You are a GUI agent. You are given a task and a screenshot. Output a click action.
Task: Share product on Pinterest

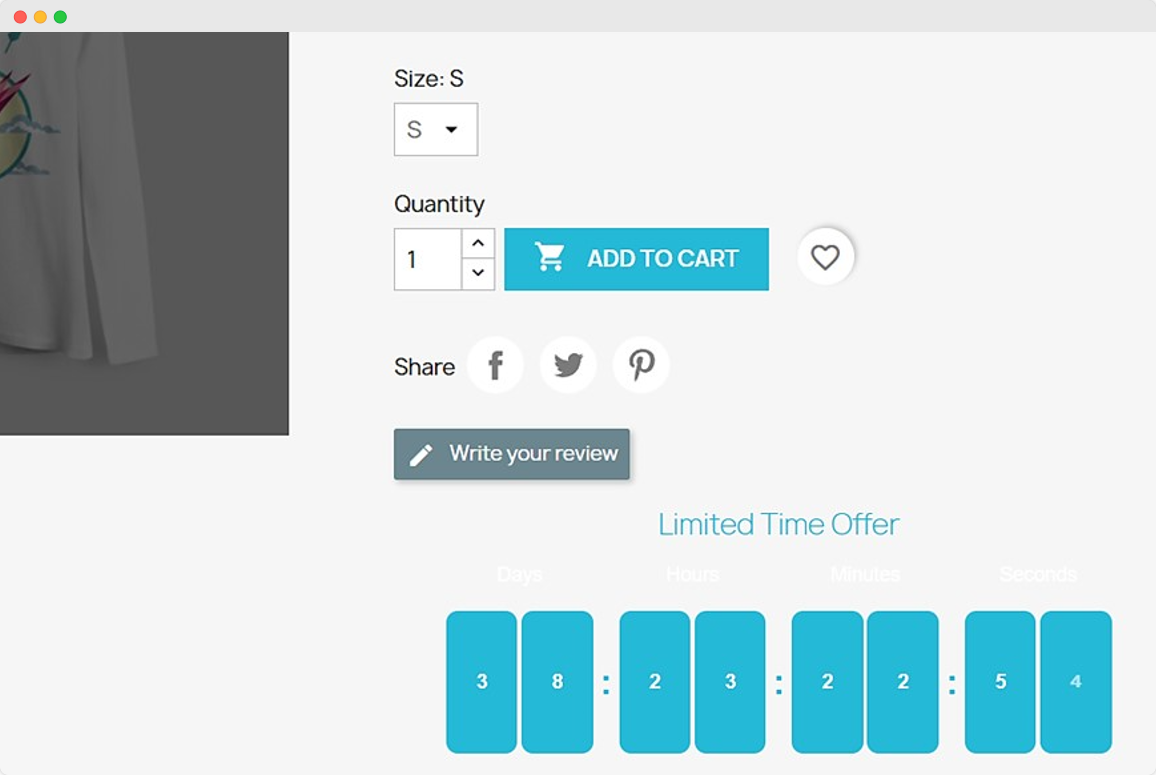pos(641,365)
